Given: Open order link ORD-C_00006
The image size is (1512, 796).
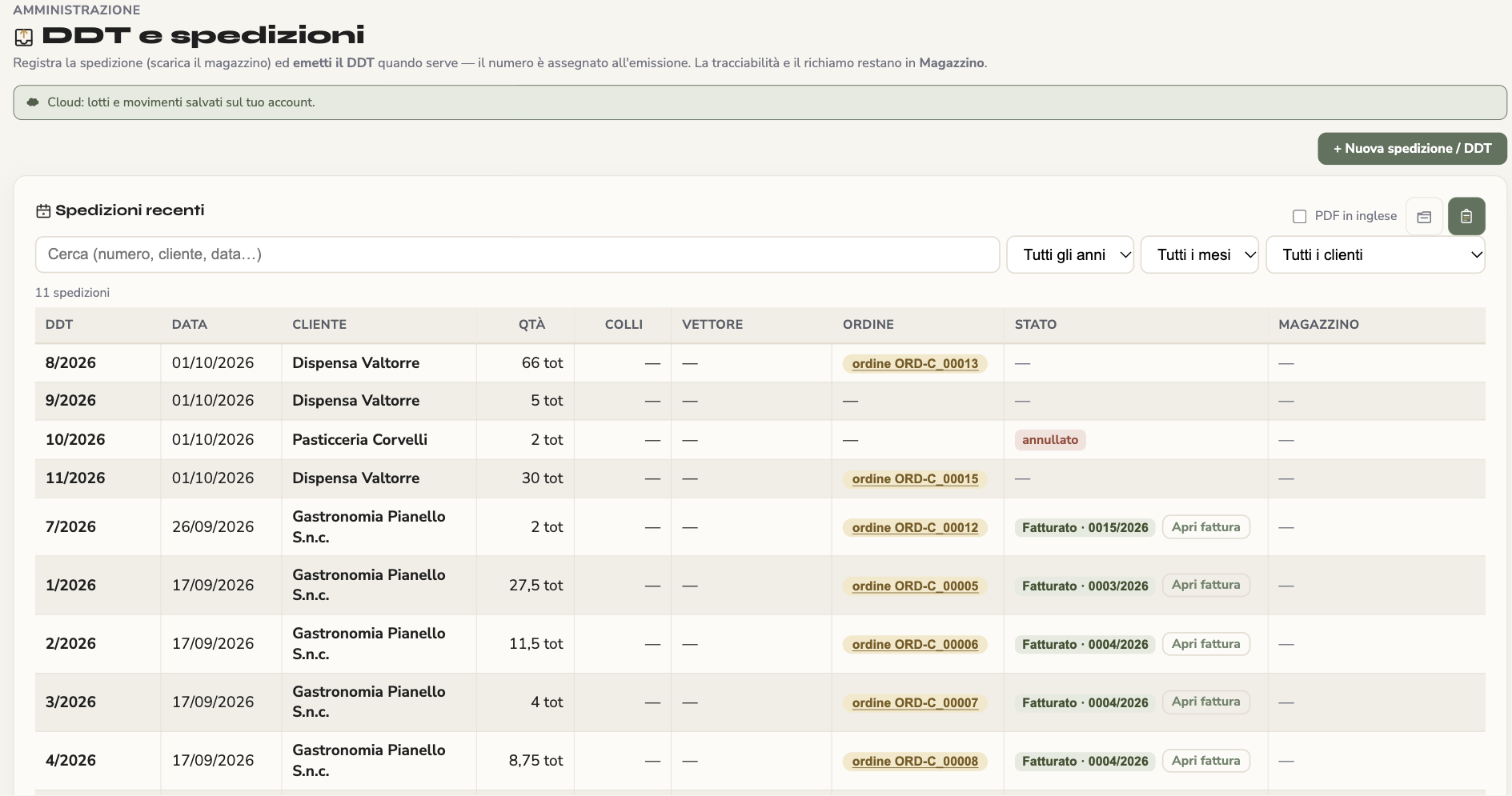Looking at the screenshot, I should (915, 645).
